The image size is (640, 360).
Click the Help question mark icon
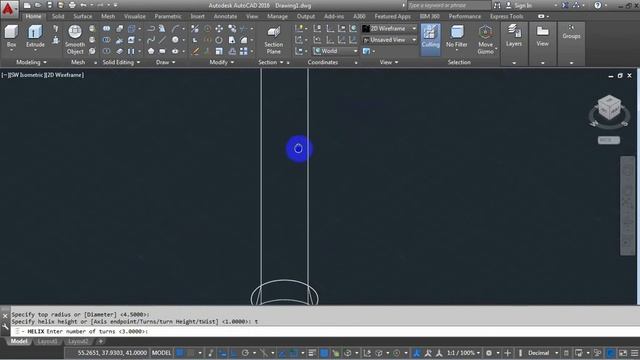pyautogui.click(x=598, y=5)
